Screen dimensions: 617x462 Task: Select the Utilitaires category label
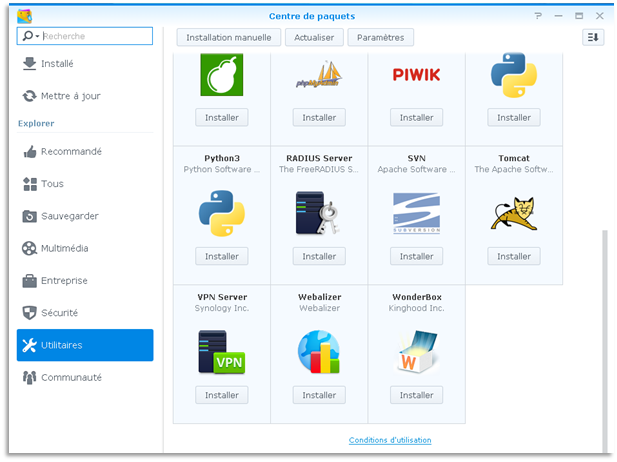pyautogui.click(x=62, y=345)
